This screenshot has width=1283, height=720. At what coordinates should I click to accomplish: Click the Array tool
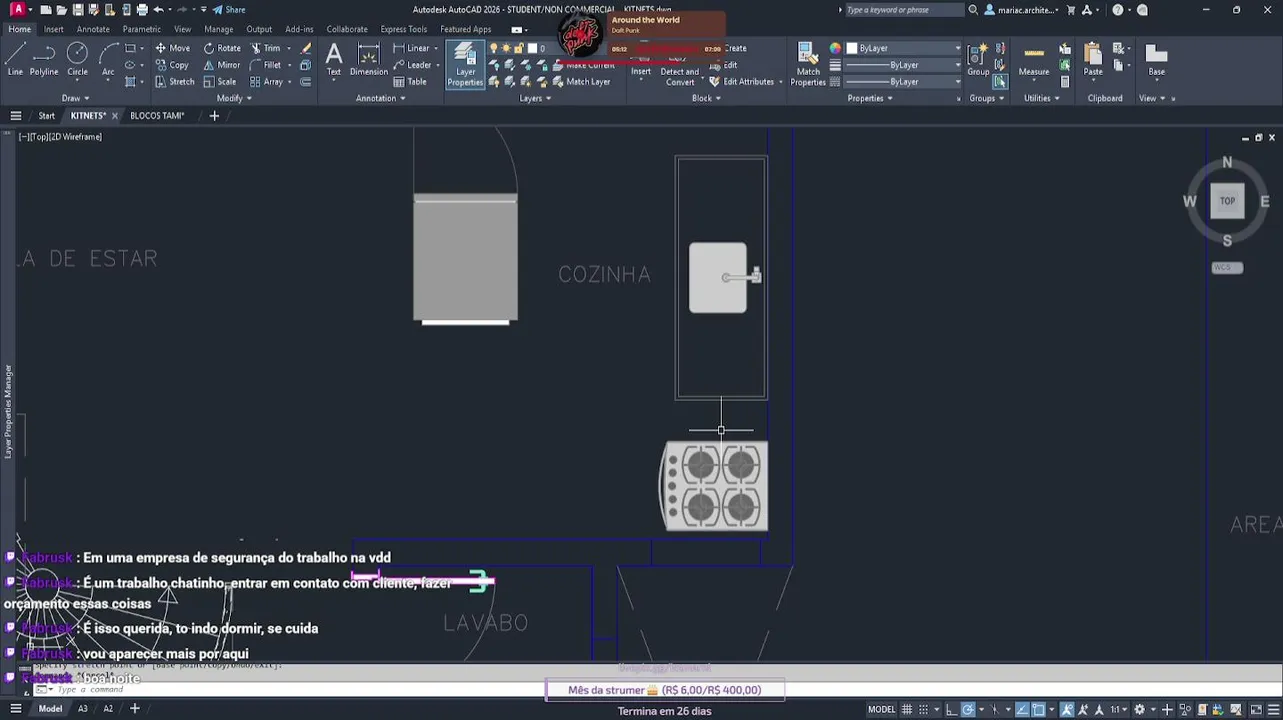(266, 82)
